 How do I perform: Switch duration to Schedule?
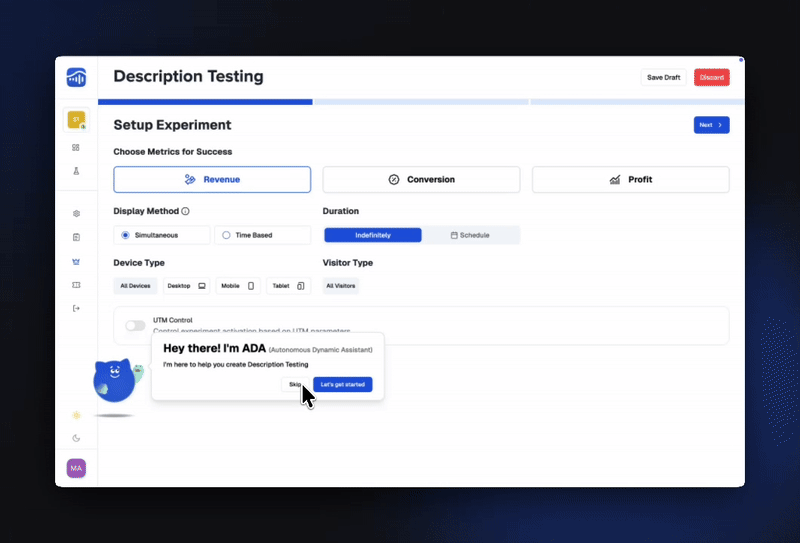pos(470,235)
